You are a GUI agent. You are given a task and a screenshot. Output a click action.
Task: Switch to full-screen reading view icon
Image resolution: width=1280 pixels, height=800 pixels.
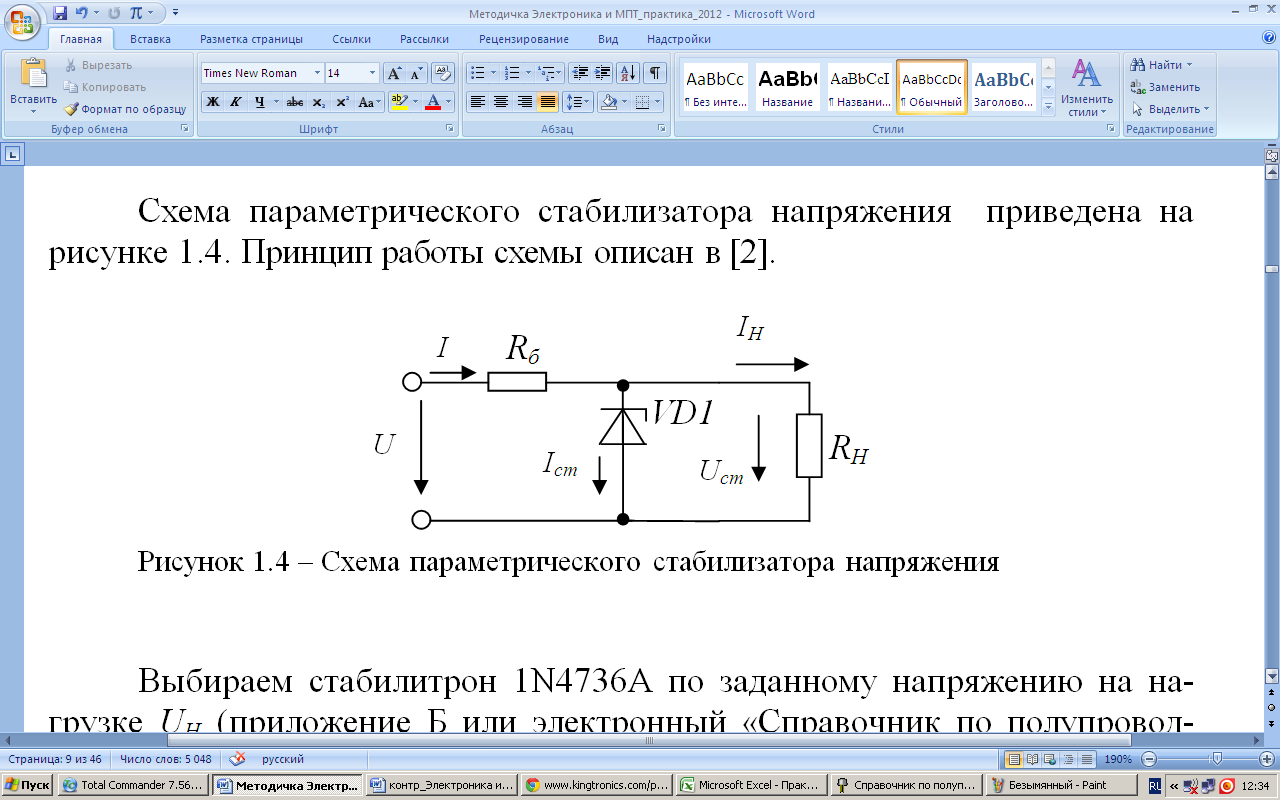point(1031,759)
